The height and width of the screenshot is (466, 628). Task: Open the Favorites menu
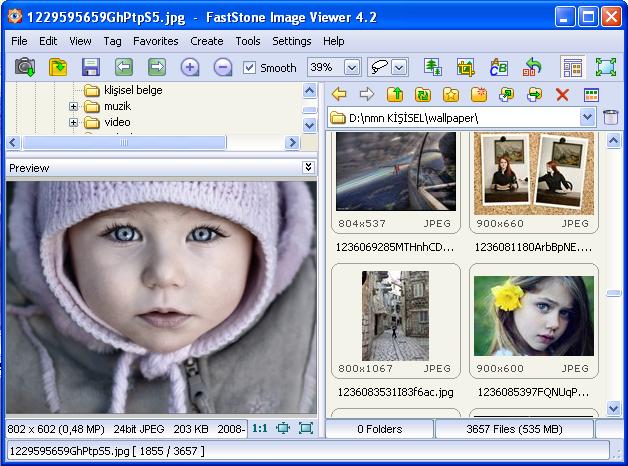156,41
